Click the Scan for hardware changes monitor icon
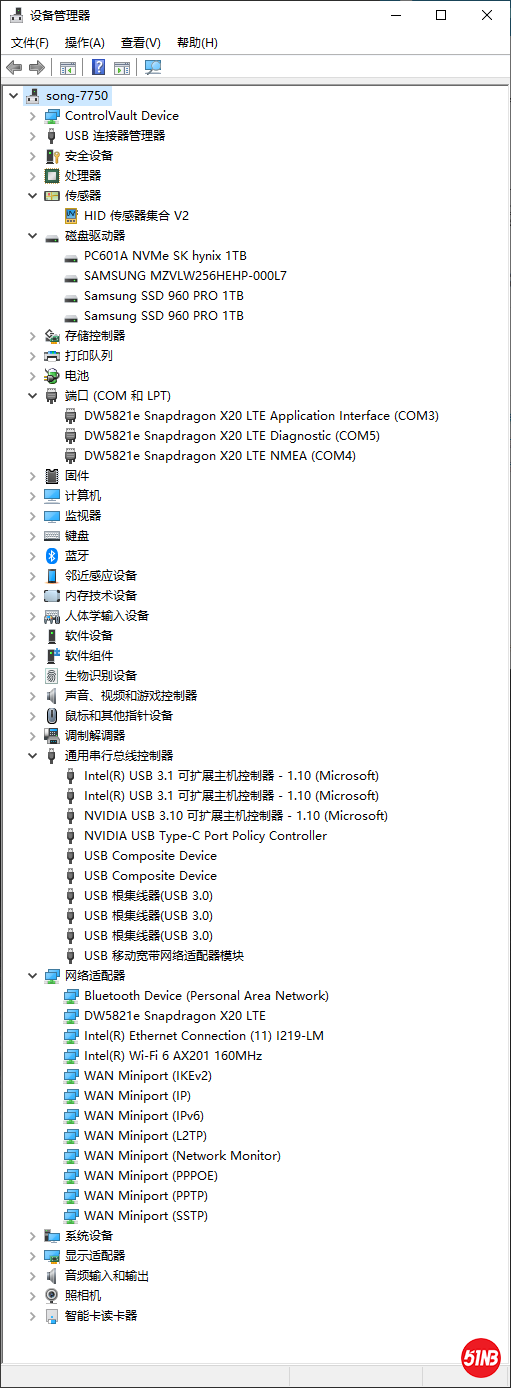 (x=153, y=67)
